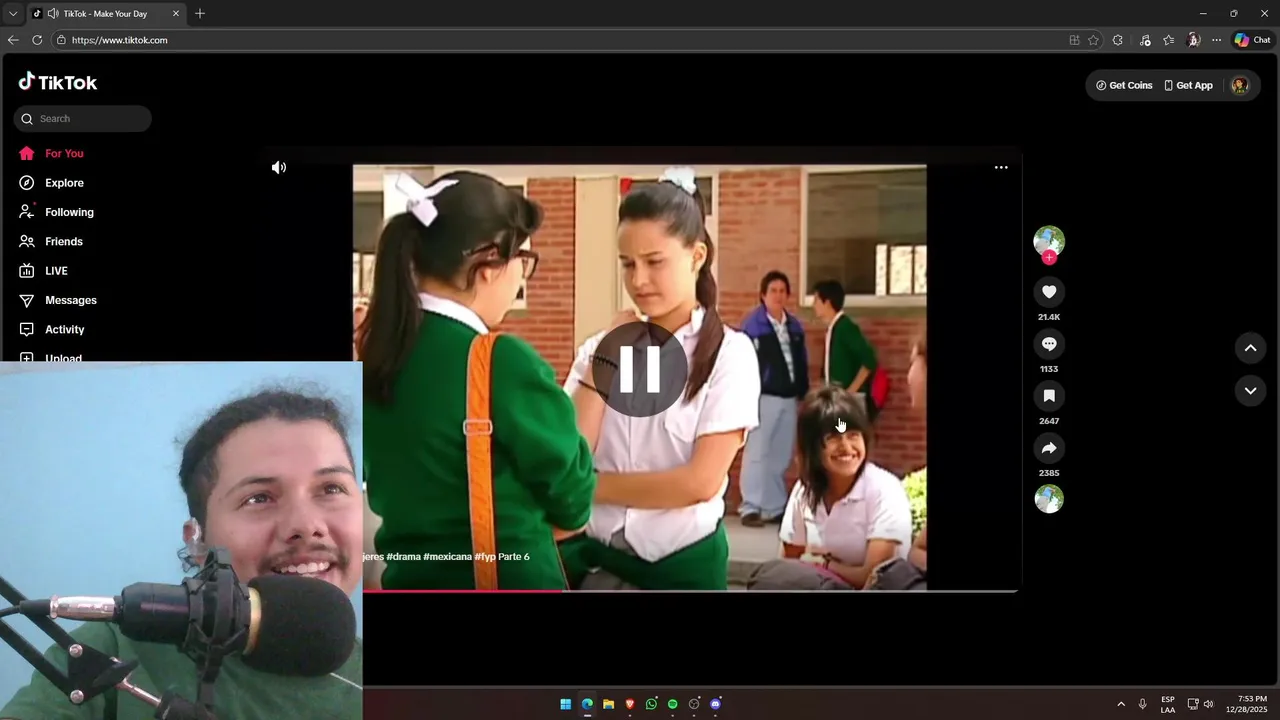Open Brave browser from taskbar
This screenshot has width=1280, height=720.
[x=630, y=704]
